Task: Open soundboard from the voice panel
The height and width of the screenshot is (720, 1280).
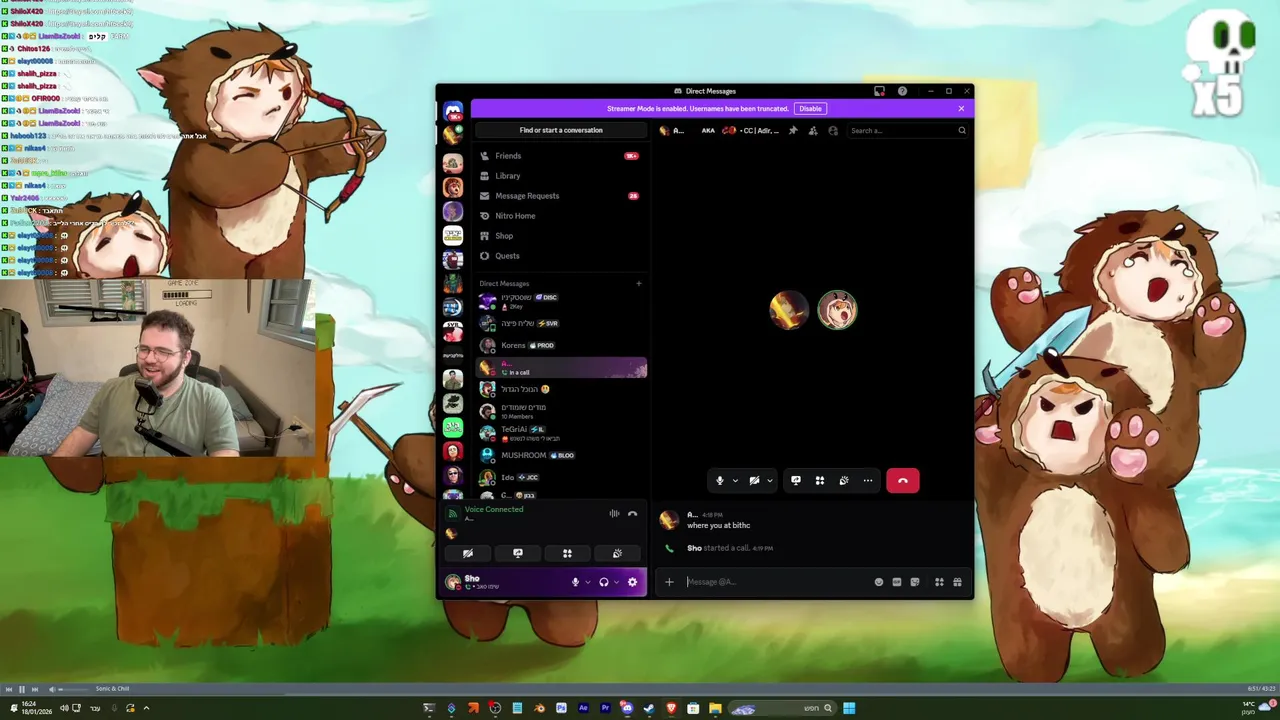Action: tap(617, 553)
